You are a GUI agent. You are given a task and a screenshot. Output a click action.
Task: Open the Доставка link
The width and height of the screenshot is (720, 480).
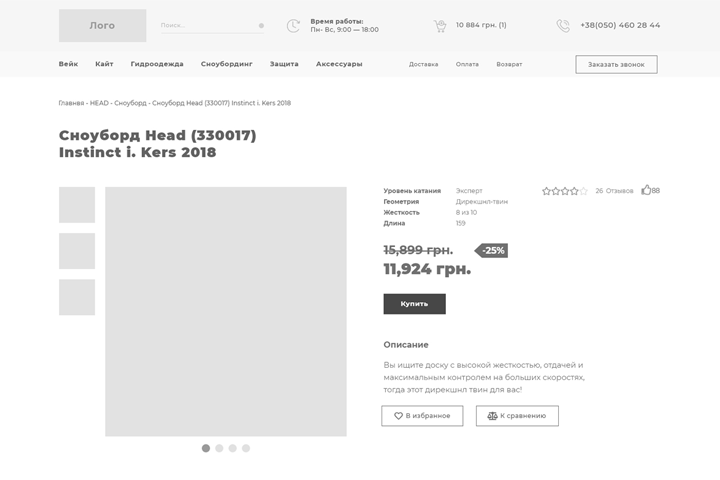click(x=423, y=64)
